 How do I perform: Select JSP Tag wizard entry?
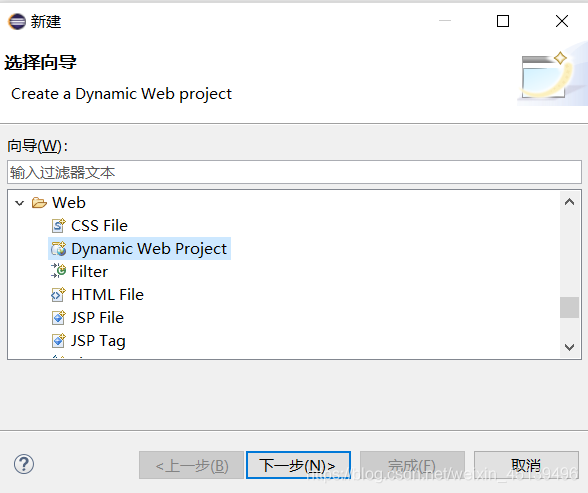pyautogui.click(x=98, y=341)
